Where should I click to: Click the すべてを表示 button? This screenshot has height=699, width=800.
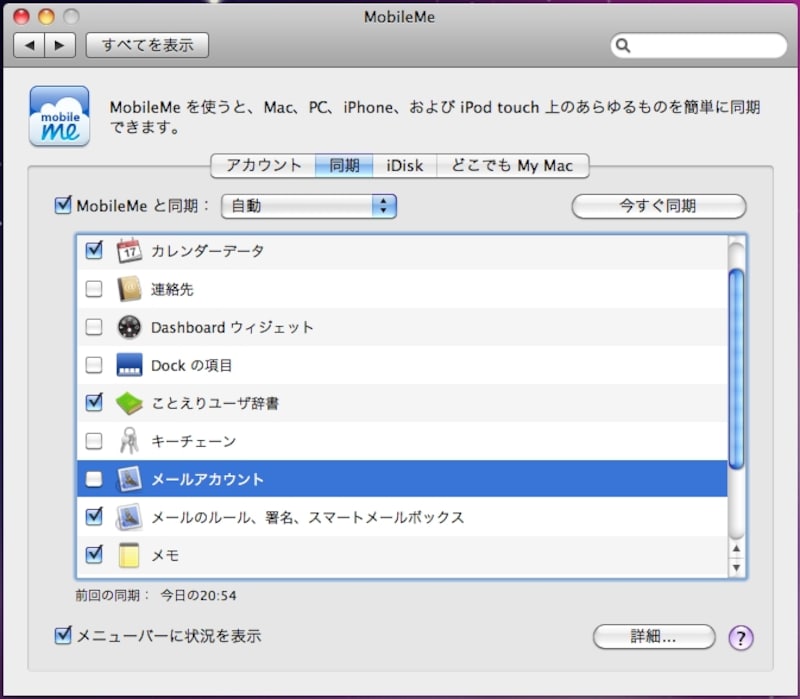click(147, 45)
